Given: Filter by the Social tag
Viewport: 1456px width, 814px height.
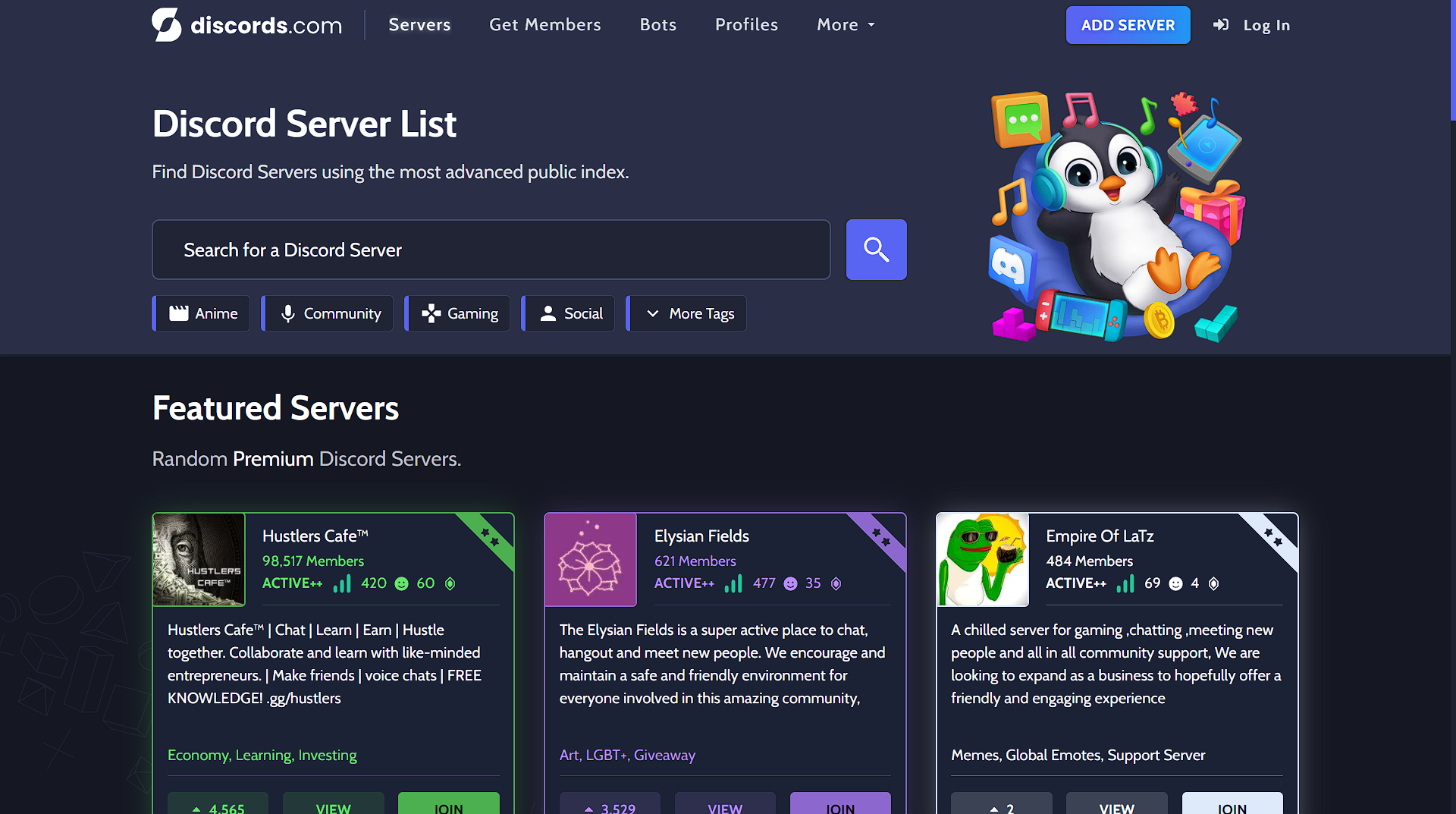Looking at the screenshot, I should (568, 313).
